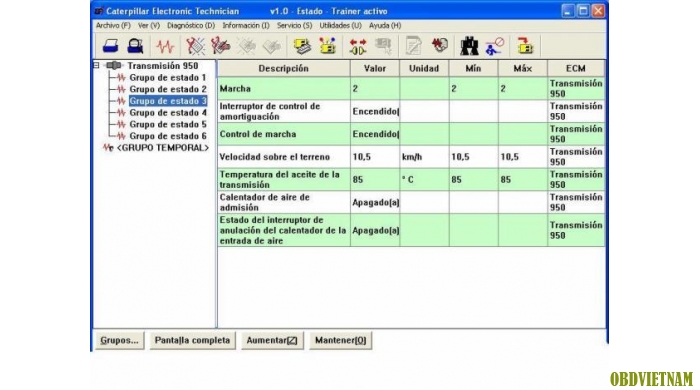Viewport: 700px width, 390px height.
Task: Click Valor cell 10,5 for Velocidad
Action: click(375, 157)
